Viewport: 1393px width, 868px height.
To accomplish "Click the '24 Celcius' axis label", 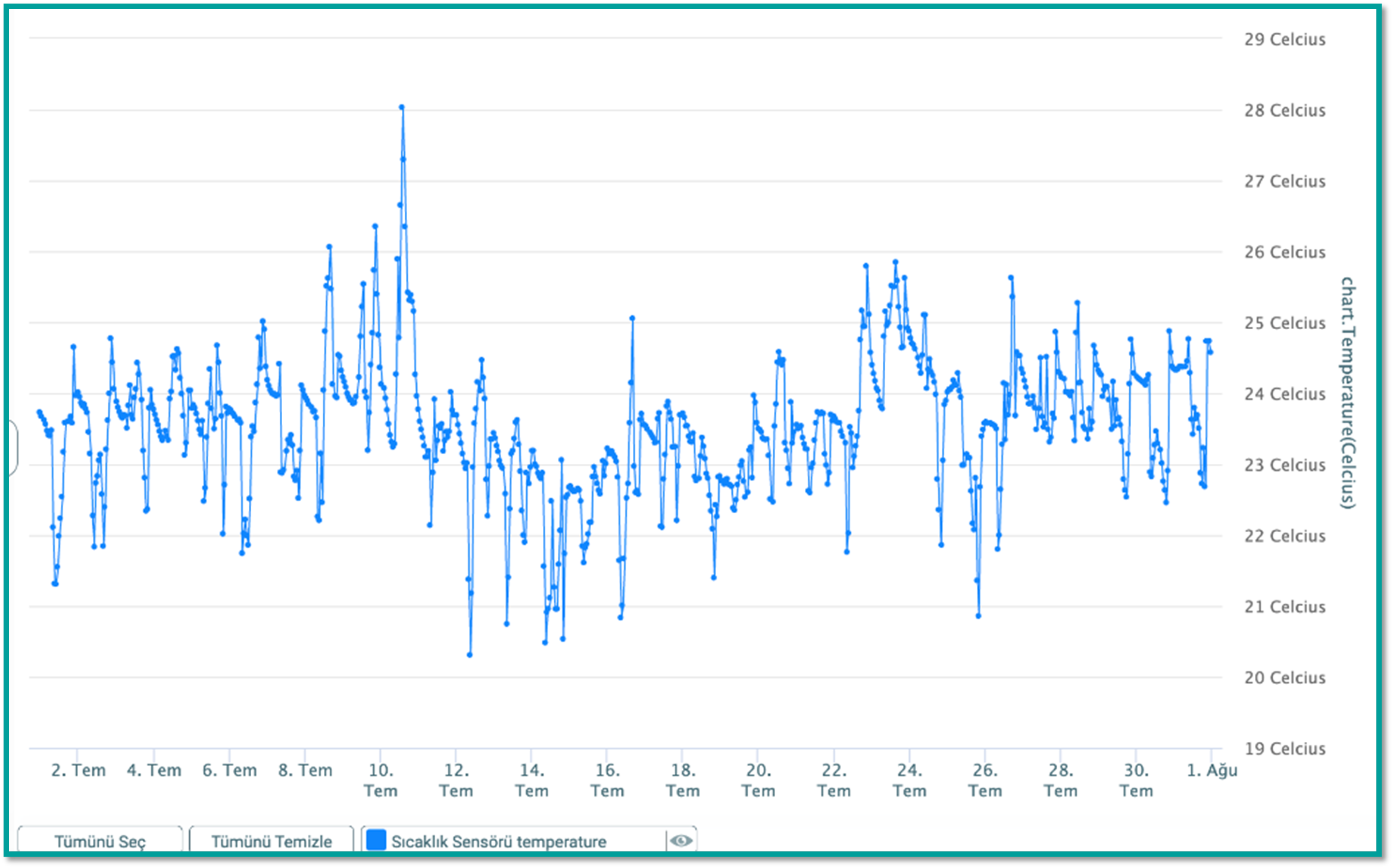I will point(1285,394).
